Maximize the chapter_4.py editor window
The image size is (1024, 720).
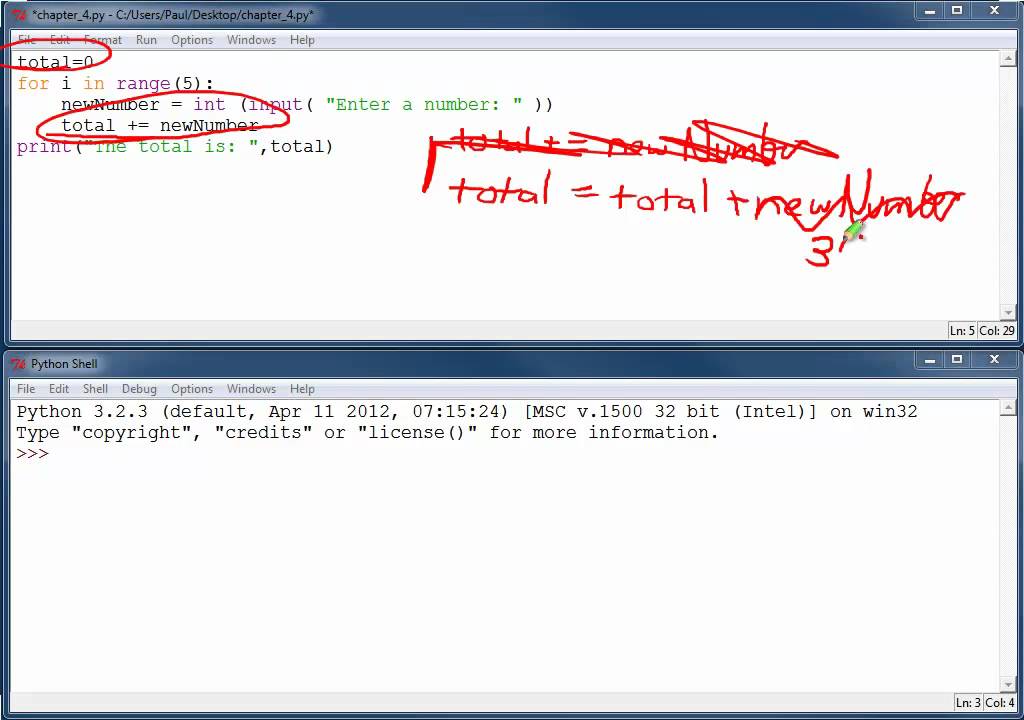pyautogui.click(x=957, y=11)
